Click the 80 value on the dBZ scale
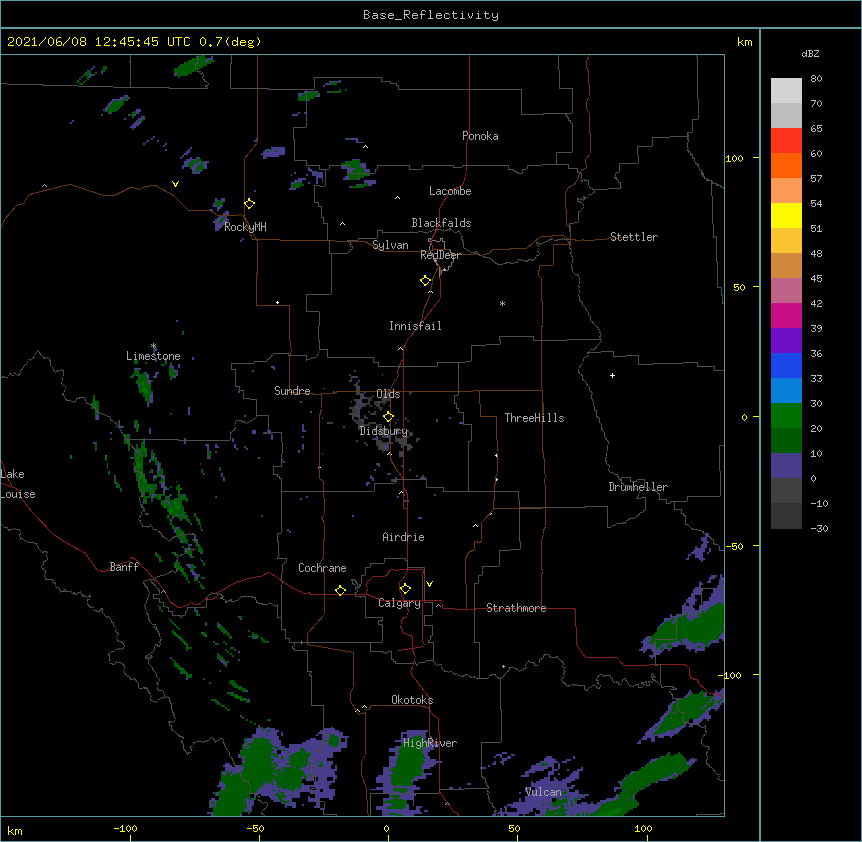The width and height of the screenshot is (862, 842). (816, 79)
